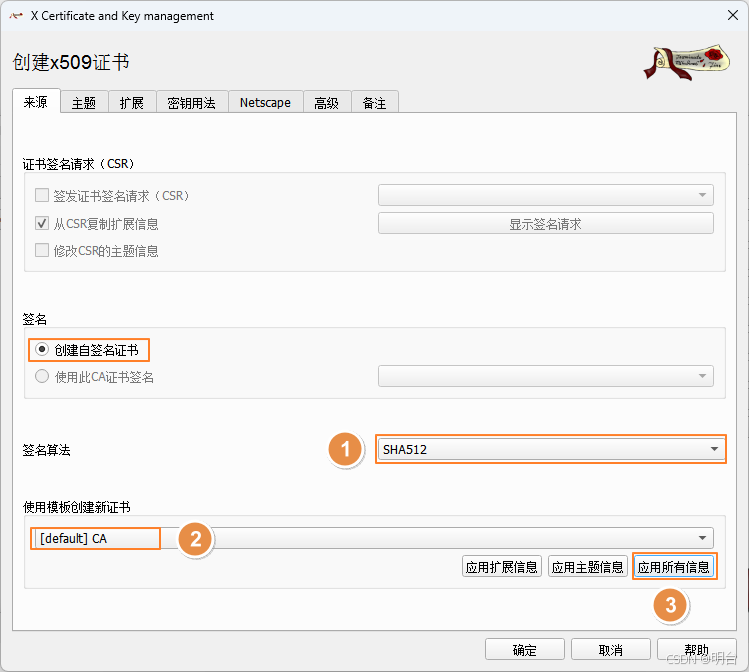
Task: Open the 备注 tab
Action: [374, 103]
